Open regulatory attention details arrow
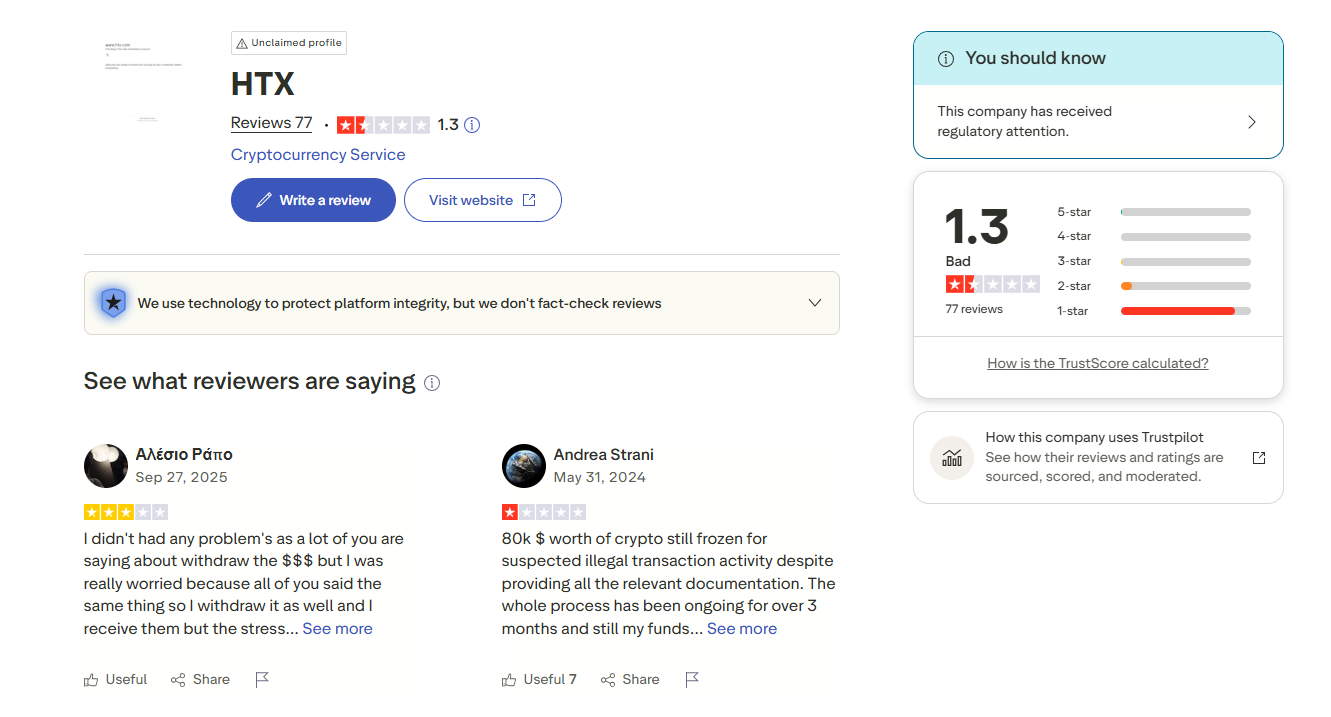This screenshot has width=1331, height=717. pyautogui.click(x=1252, y=122)
